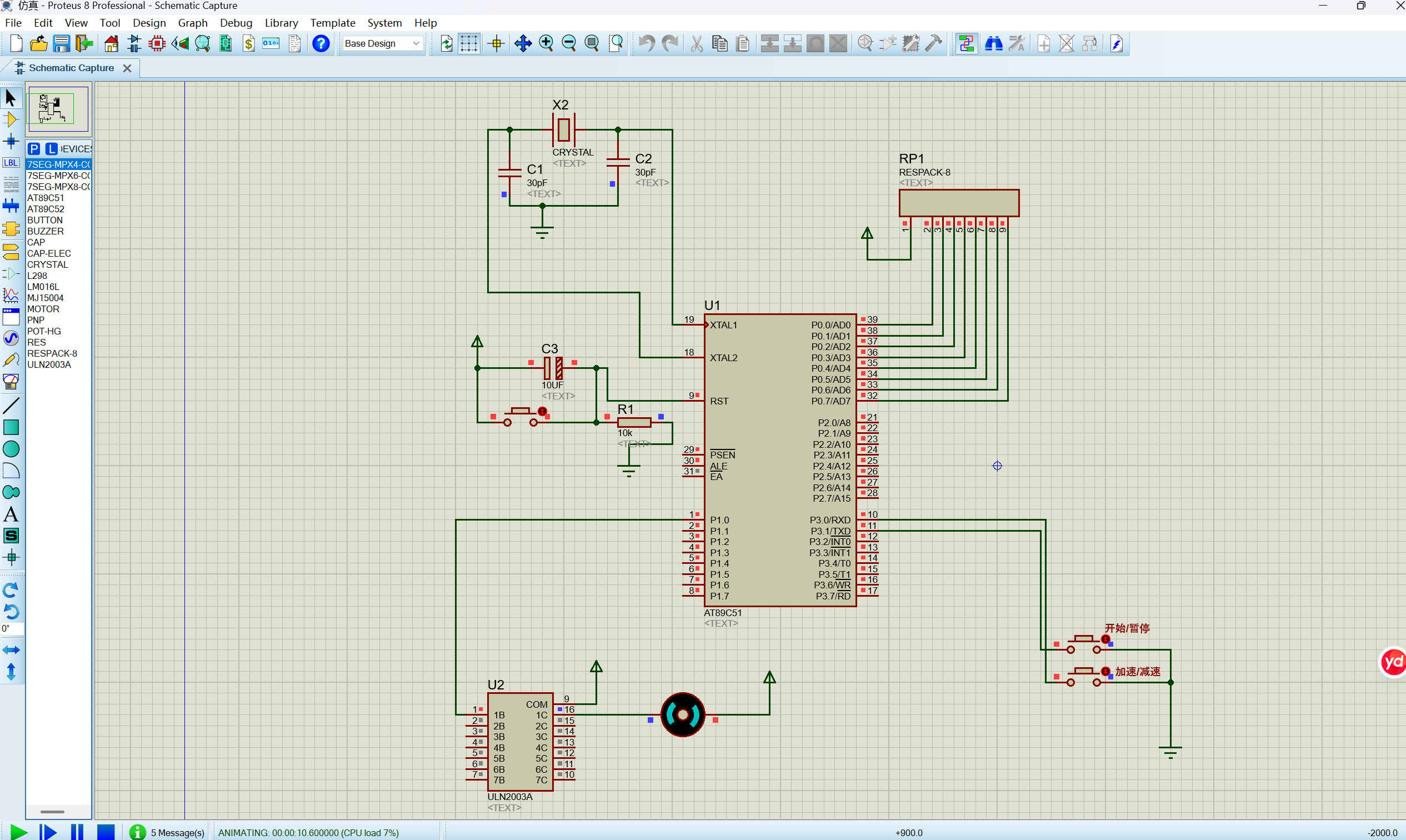Toggle latch on the 加速/减速 push button

[x=1105, y=671]
